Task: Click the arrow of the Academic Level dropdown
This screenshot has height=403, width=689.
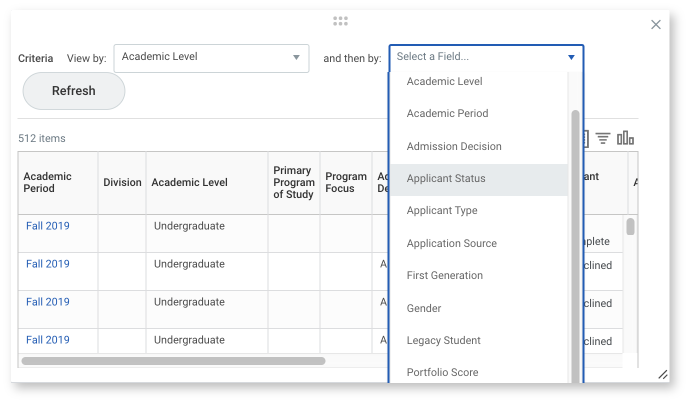Action: pyautogui.click(x=297, y=57)
